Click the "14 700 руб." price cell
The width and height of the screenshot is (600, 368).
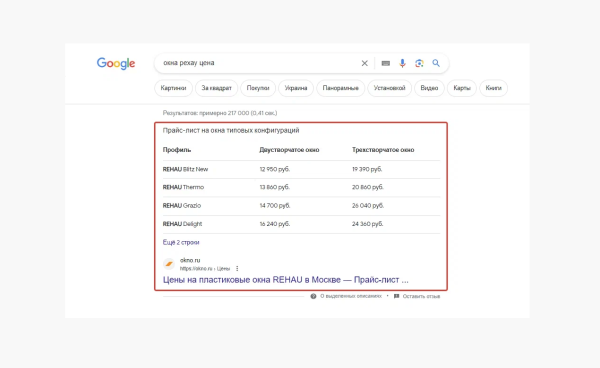pos(275,205)
